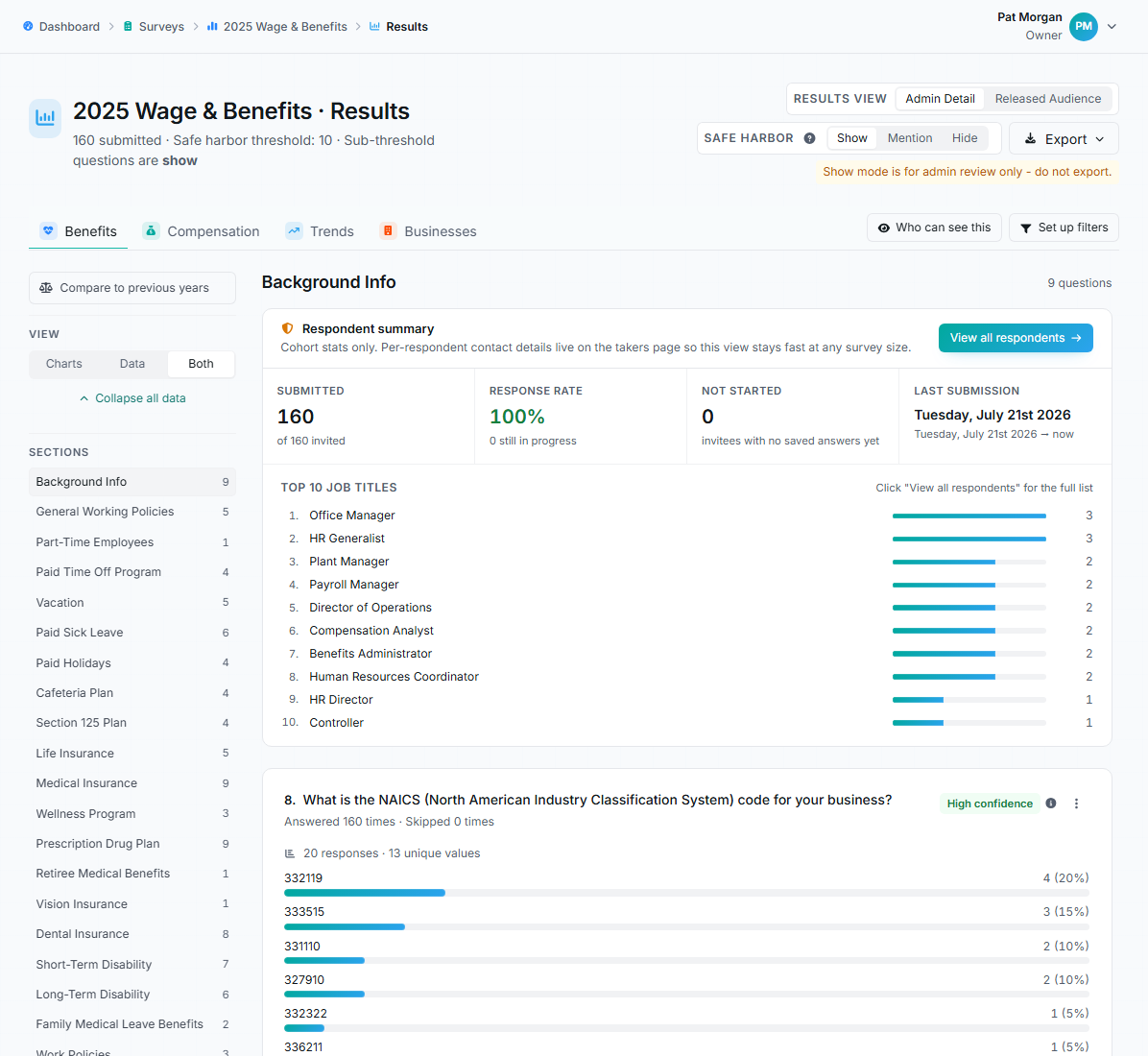Click the High confidence badge
This screenshot has width=1148, height=1056.
click(989, 804)
